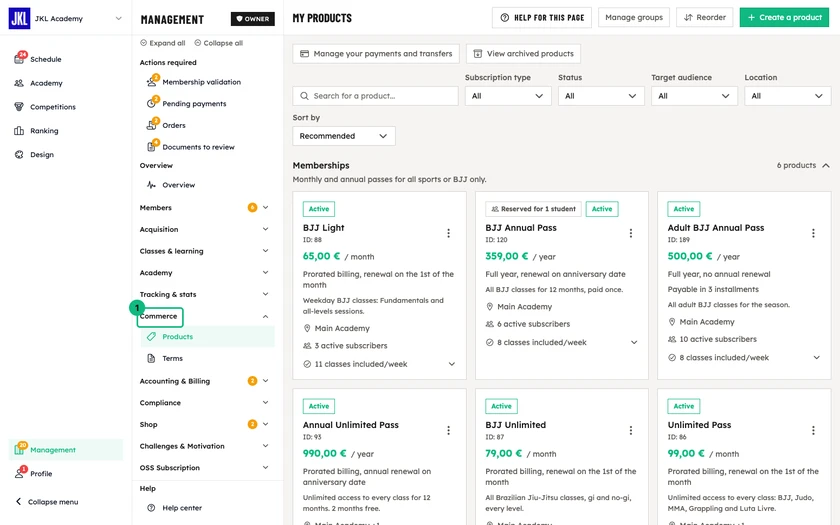Open the Ranking podium icon
Screen dimensions: 840x525
click(x=19, y=131)
